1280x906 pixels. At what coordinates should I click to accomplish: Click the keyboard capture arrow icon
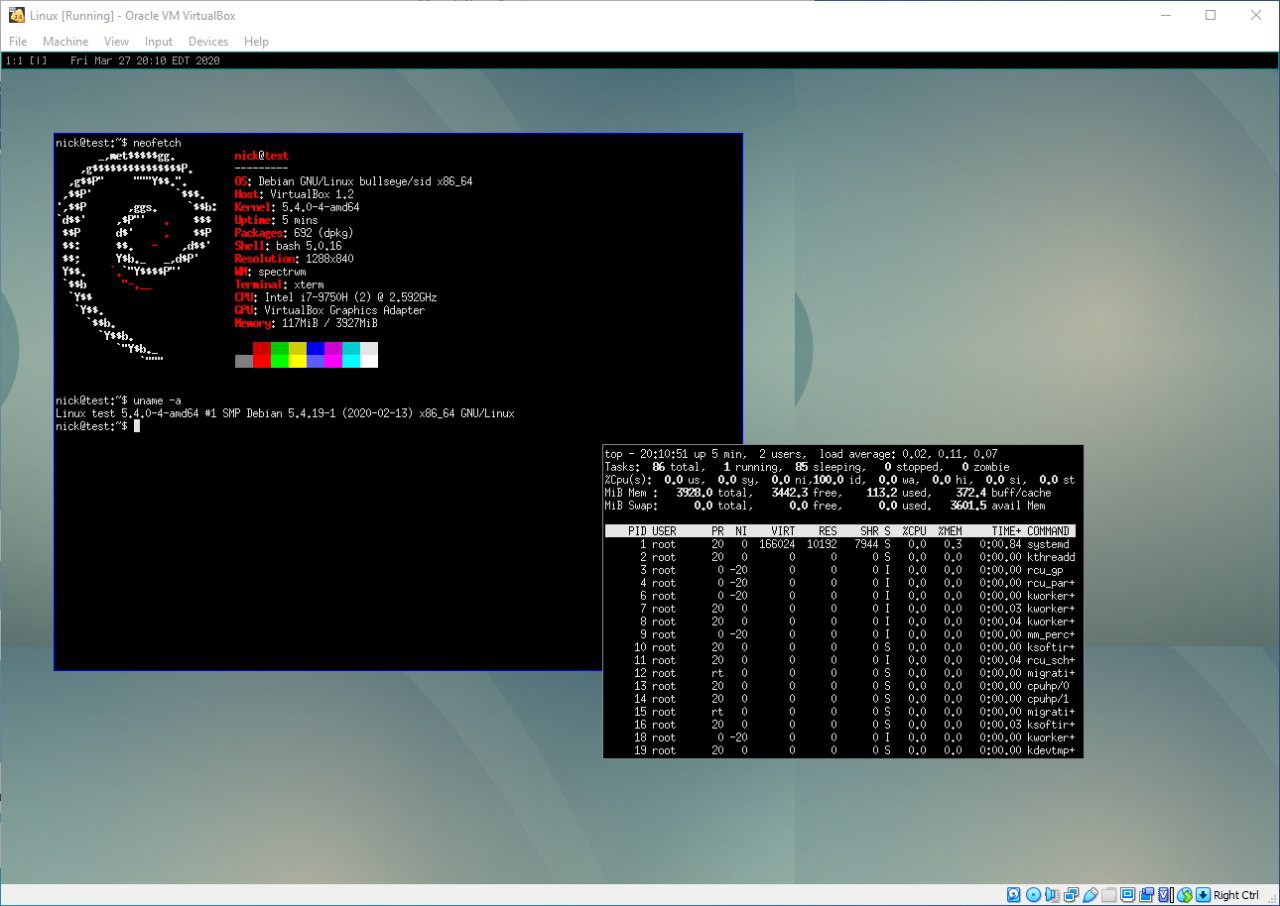(x=1203, y=894)
